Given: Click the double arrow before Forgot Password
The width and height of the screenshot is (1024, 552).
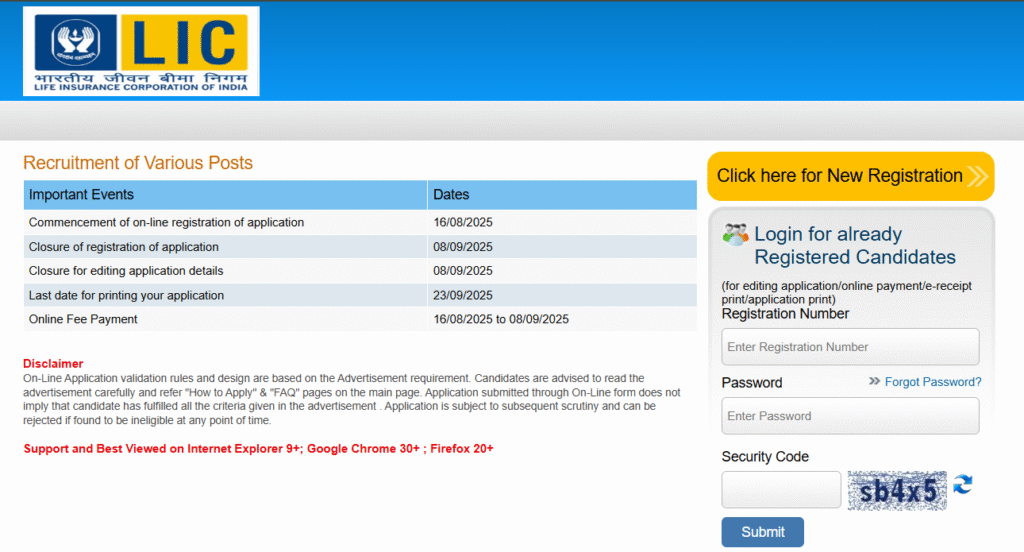Looking at the screenshot, I should 874,381.
